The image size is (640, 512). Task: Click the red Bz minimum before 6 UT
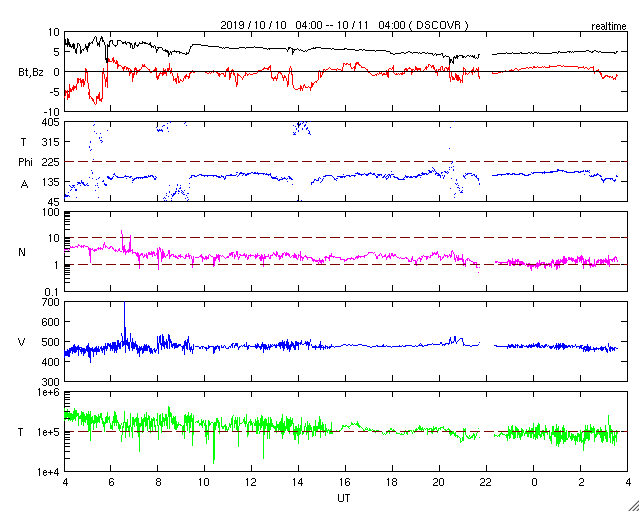point(96,101)
